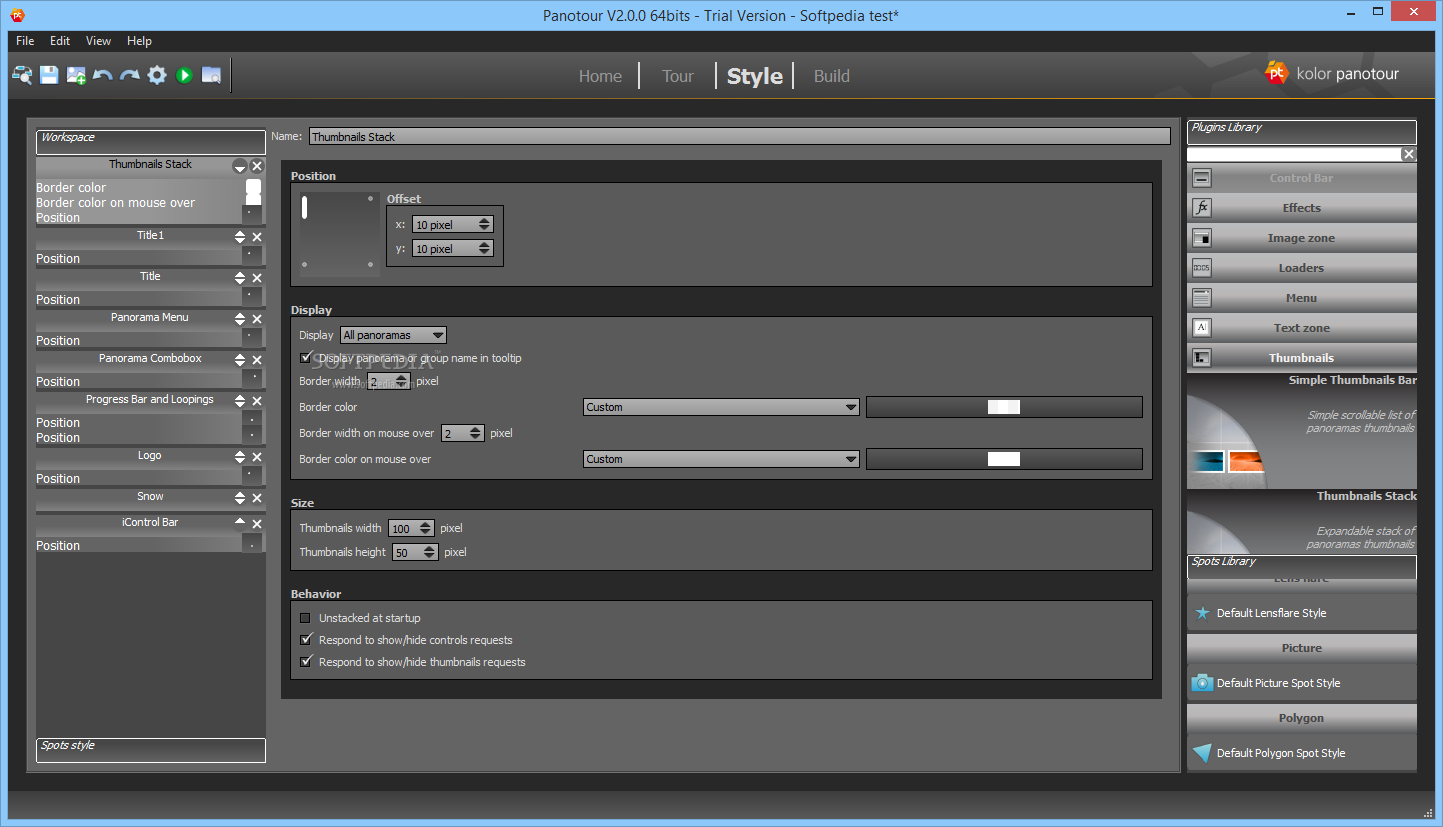Switch to the Build tab
This screenshot has height=827, width=1443.
[x=832, y=76]
